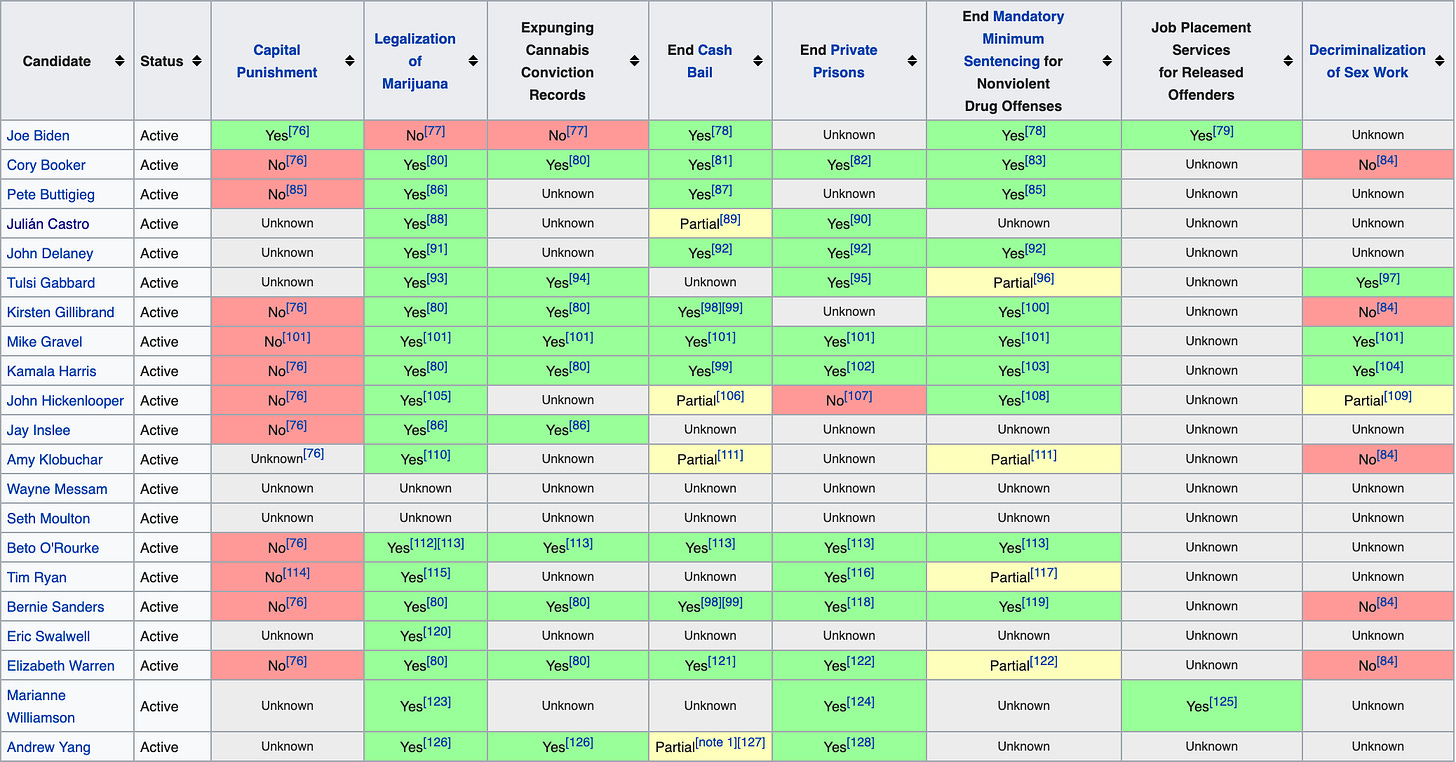
Task: Sort by Decriminalization of Sex Work arrows
Action: pyautogui.click(x=1441, y=61)
